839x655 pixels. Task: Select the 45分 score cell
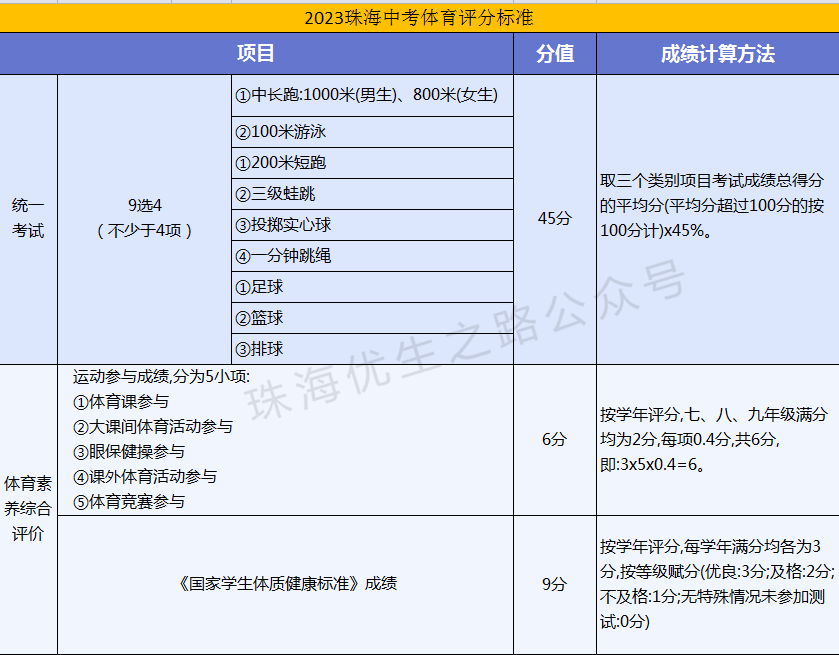[x=555, y=219]
